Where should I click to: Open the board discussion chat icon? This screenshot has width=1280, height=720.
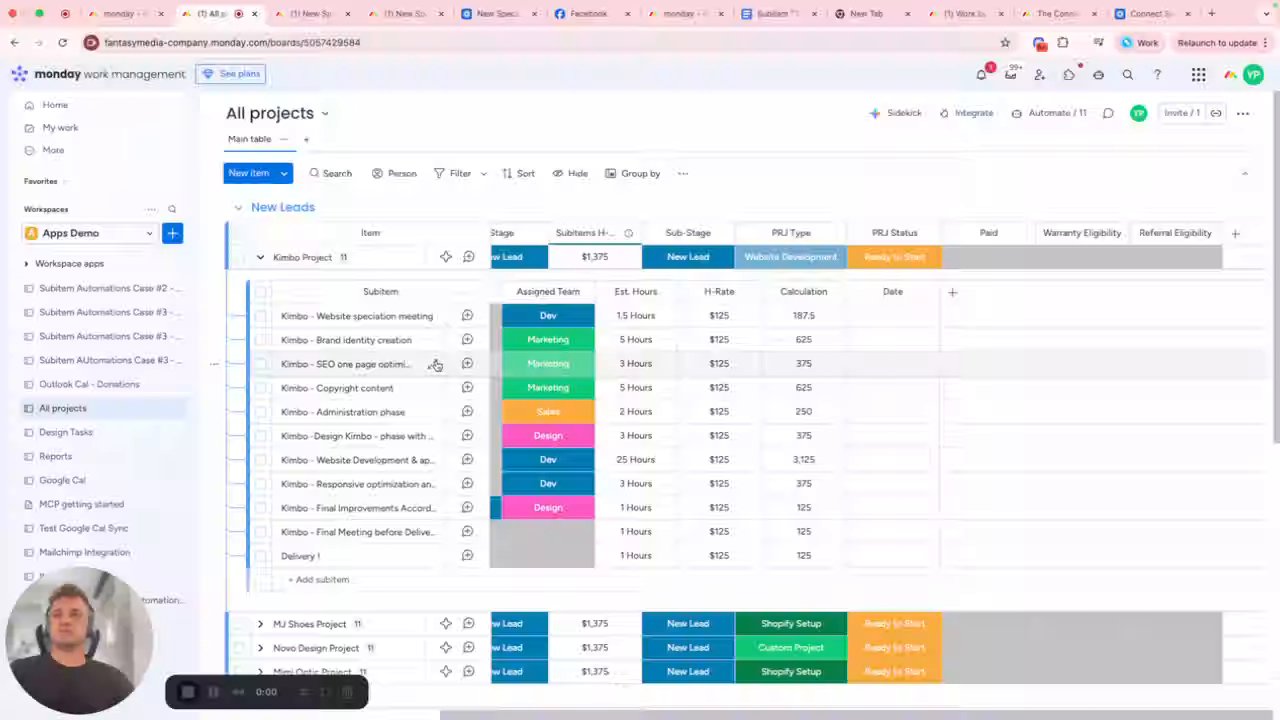[x=1108, y=113]
